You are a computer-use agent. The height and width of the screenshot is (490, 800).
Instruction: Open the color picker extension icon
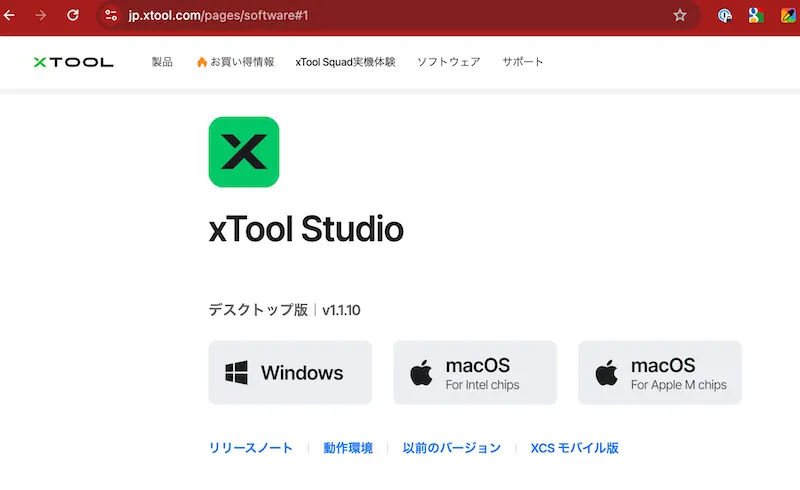coord(788,15)
